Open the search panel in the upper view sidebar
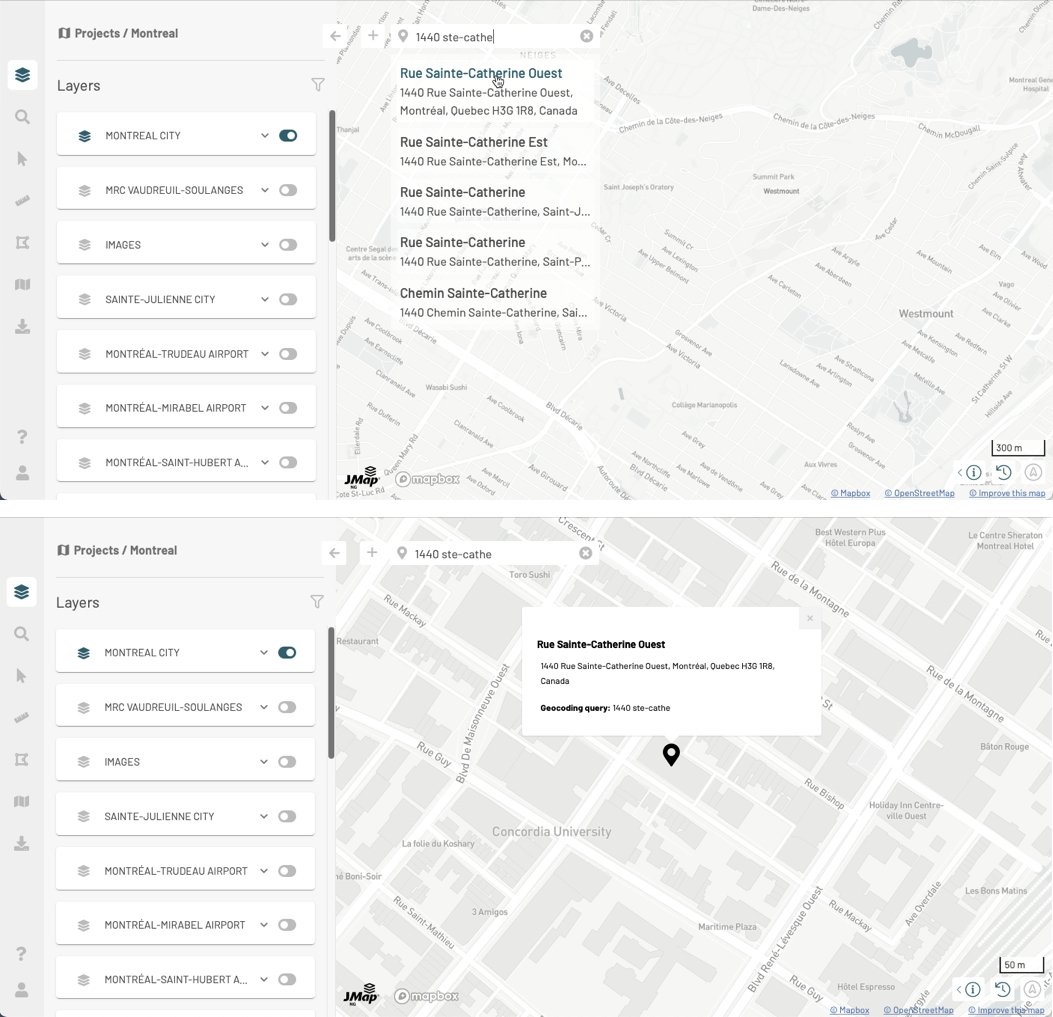This screenshot has height=1017, width=1053. point(22,117)
